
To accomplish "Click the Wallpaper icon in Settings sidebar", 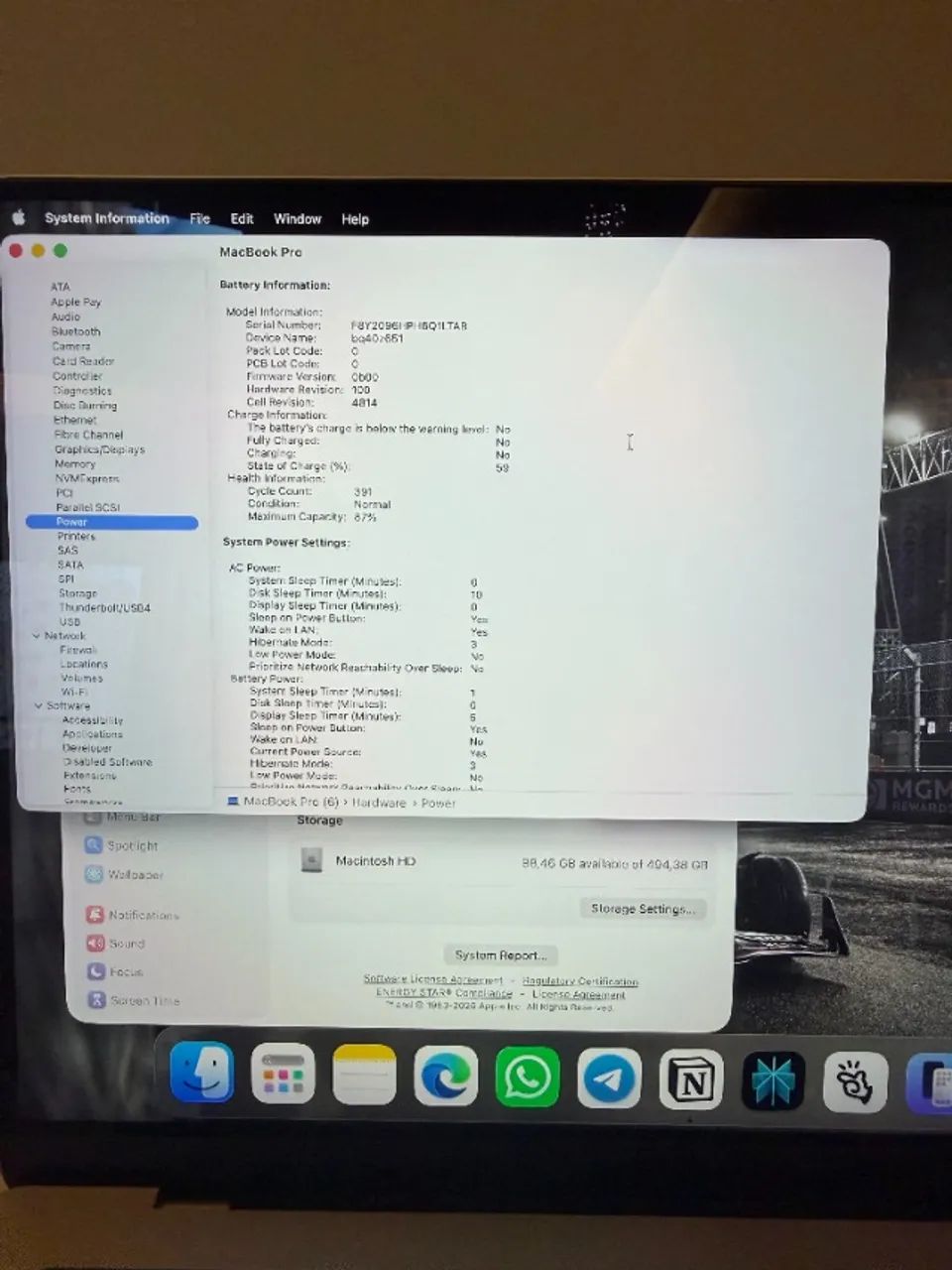I will [x=93, y=874].
